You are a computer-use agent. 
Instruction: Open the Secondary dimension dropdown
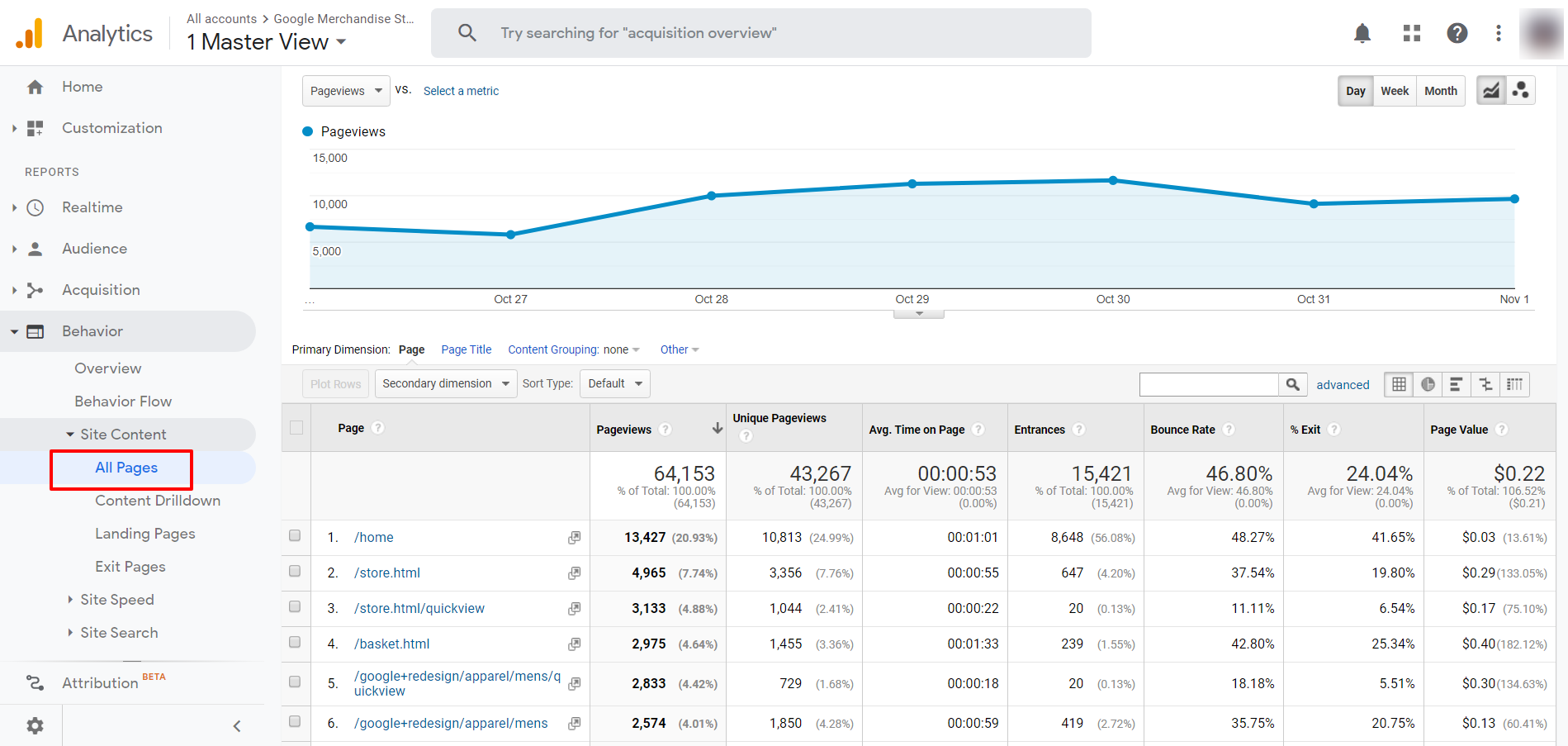pos(446,384)
